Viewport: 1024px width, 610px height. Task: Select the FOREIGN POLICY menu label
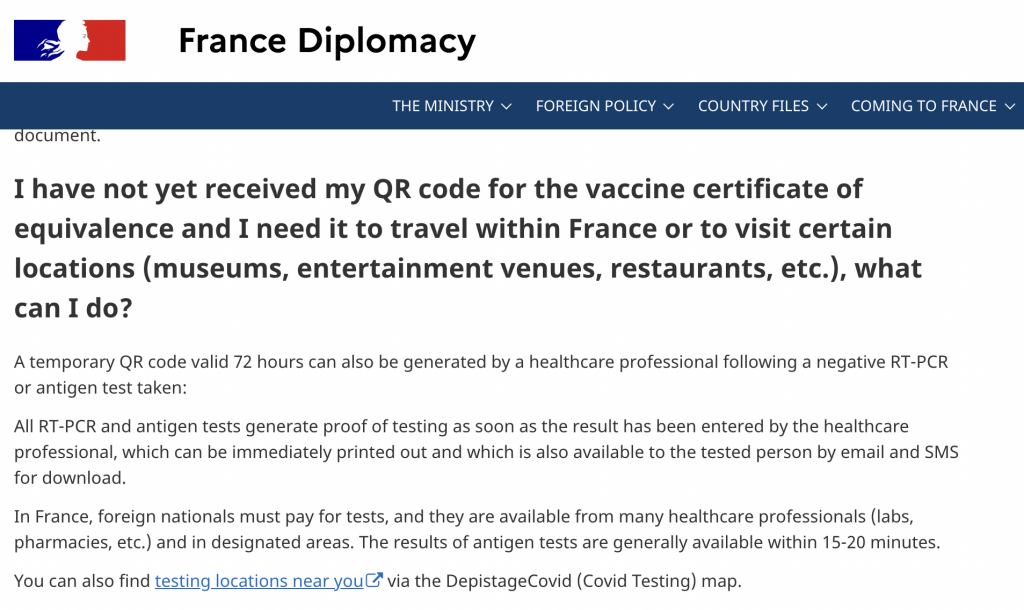coord(596,106)
